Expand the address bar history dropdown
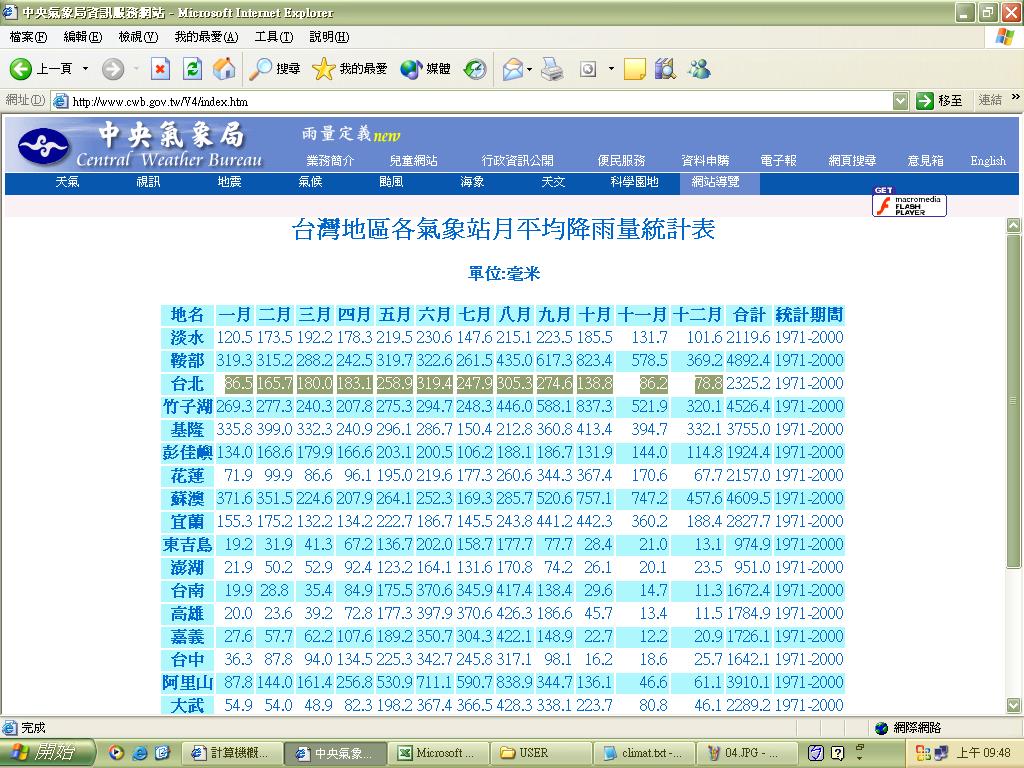This screenshot has width=1024, height=768. (x=900, y=101)
